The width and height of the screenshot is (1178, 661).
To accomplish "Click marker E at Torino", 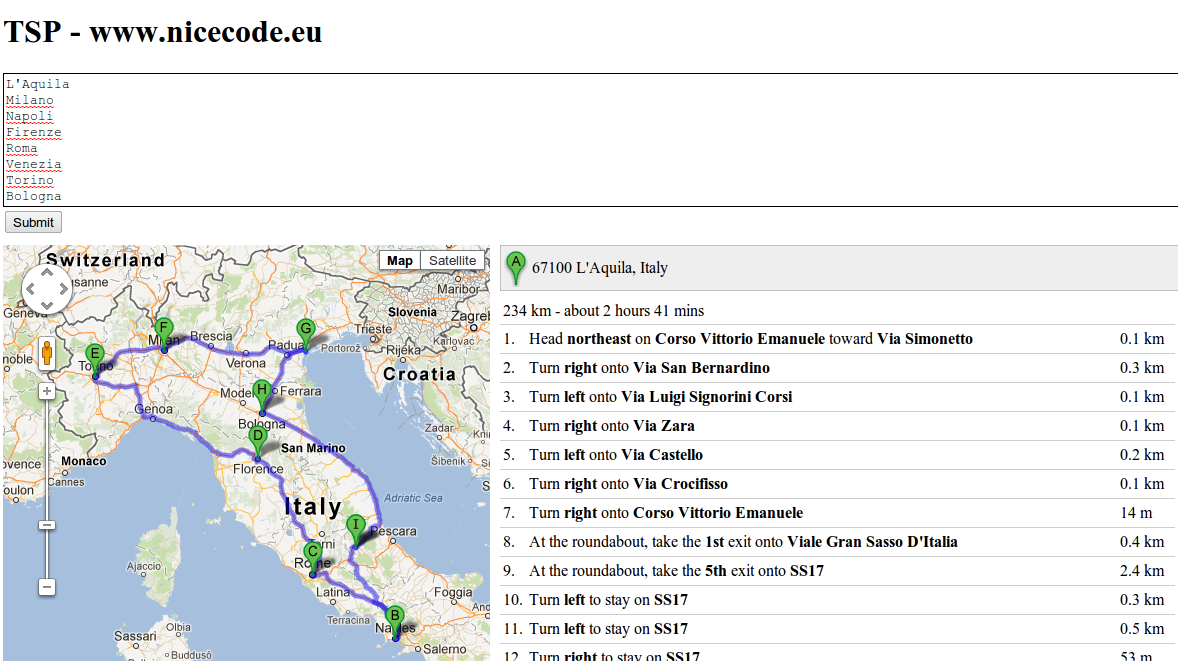I will tap(95, 361).
